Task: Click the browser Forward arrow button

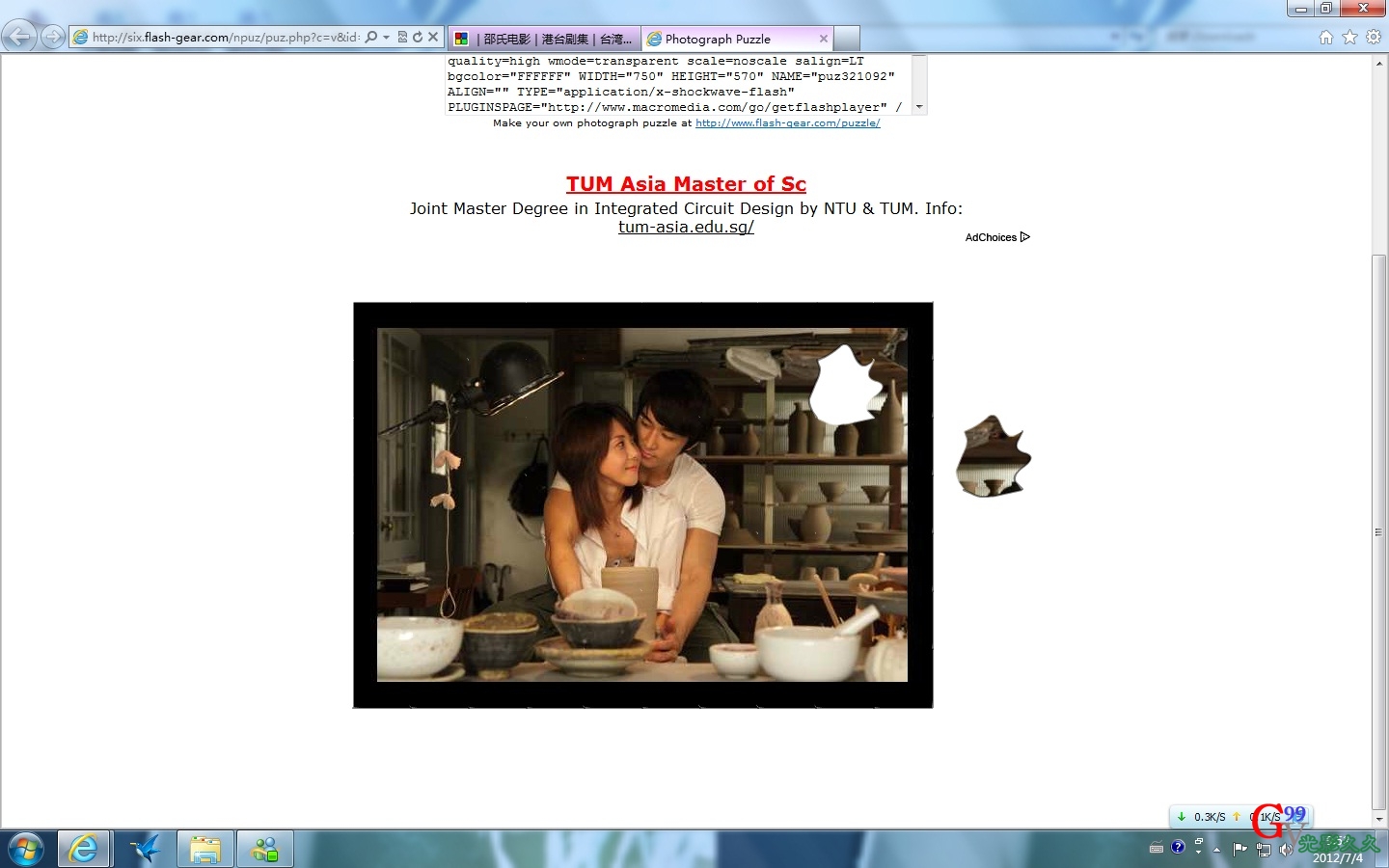Action: (53, 38)
